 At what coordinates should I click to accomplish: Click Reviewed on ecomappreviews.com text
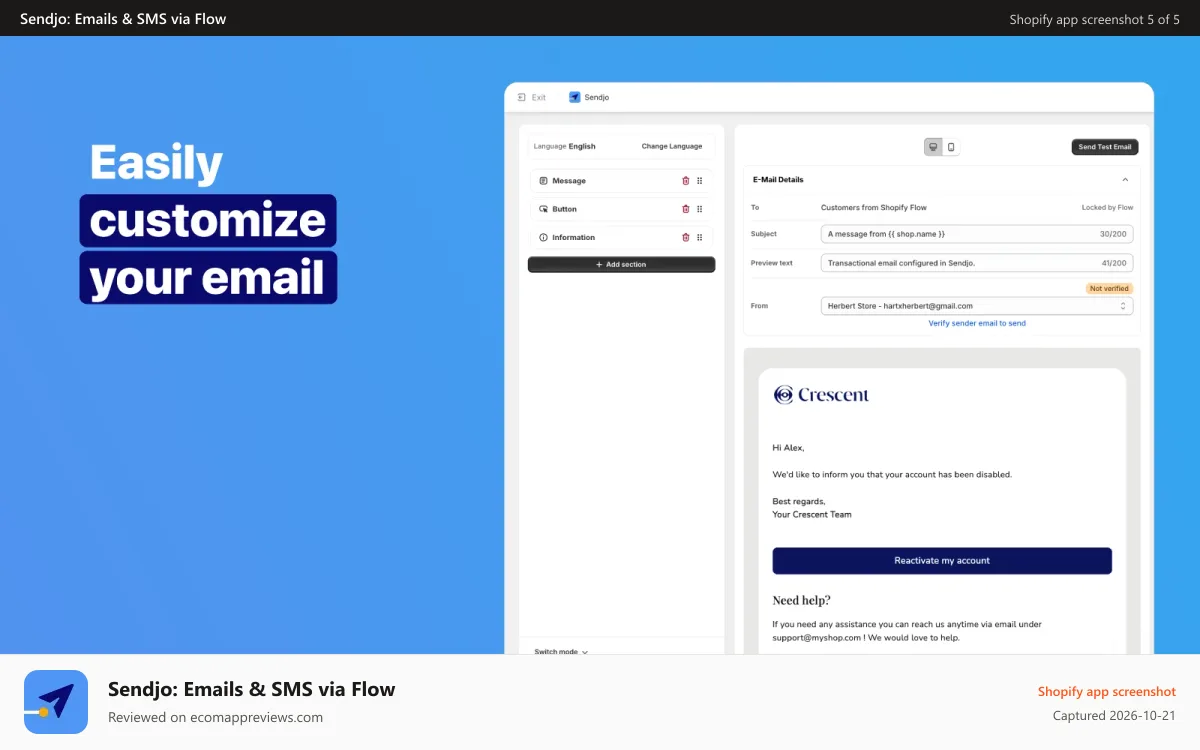pyautogui.click(x=215, y=717)
